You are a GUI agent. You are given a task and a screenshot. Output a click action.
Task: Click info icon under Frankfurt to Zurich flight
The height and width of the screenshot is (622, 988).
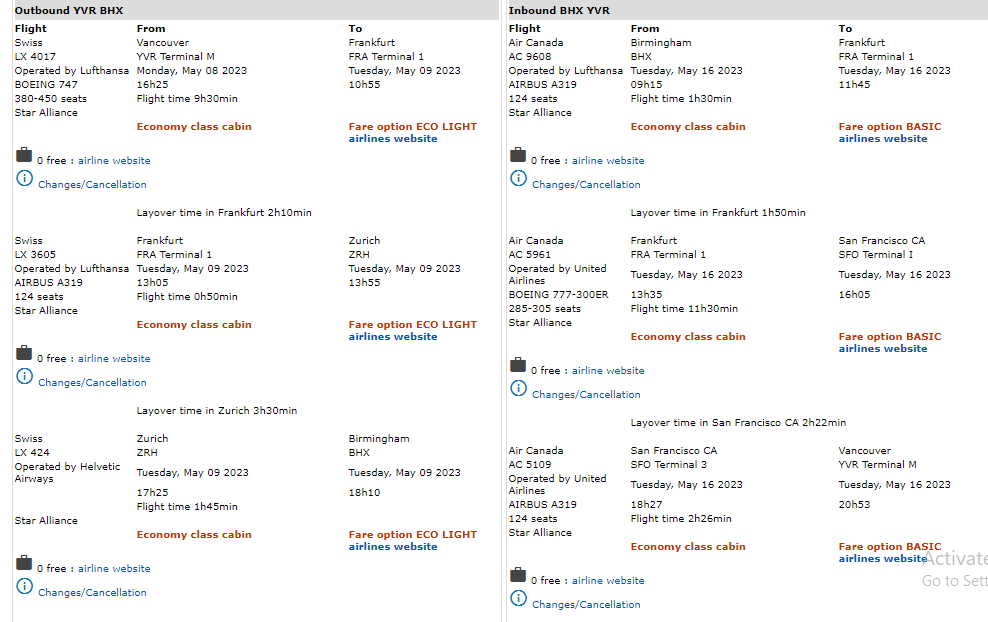tap(25, 377)
